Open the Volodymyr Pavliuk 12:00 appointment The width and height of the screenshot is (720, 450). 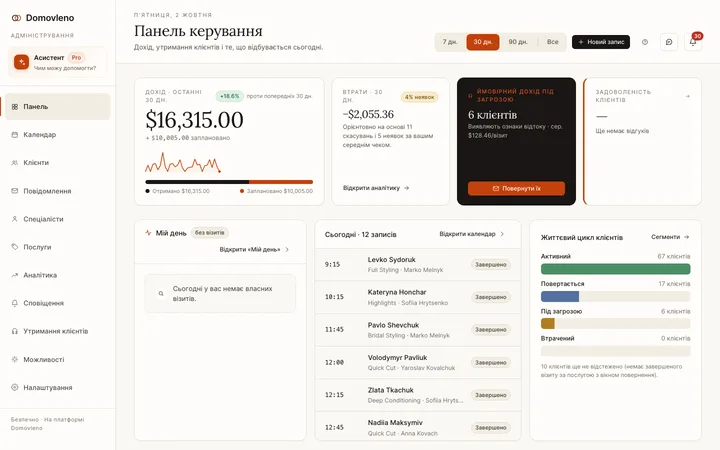pyautogui.click(x=418, y=362)
